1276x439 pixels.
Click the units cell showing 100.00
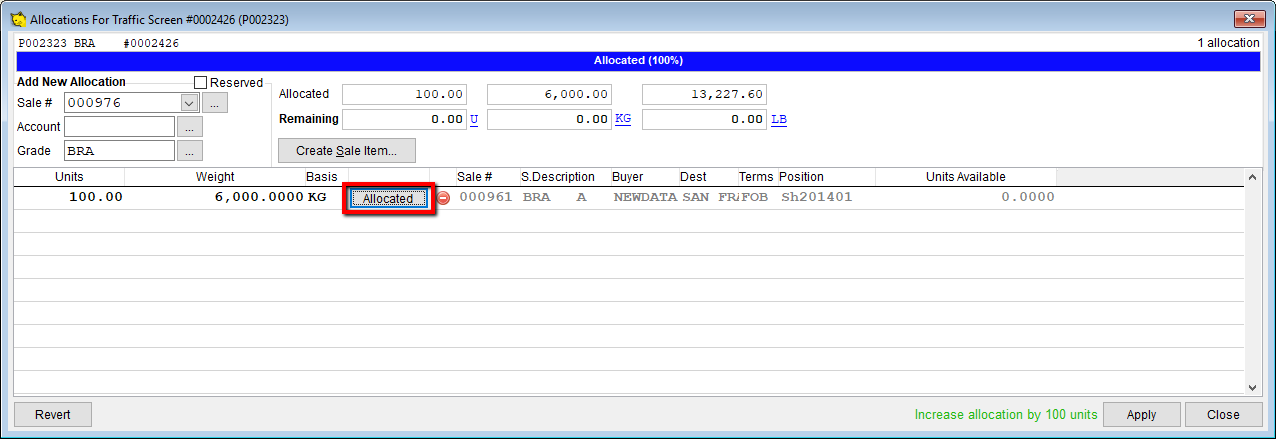(x=69, y=197)
